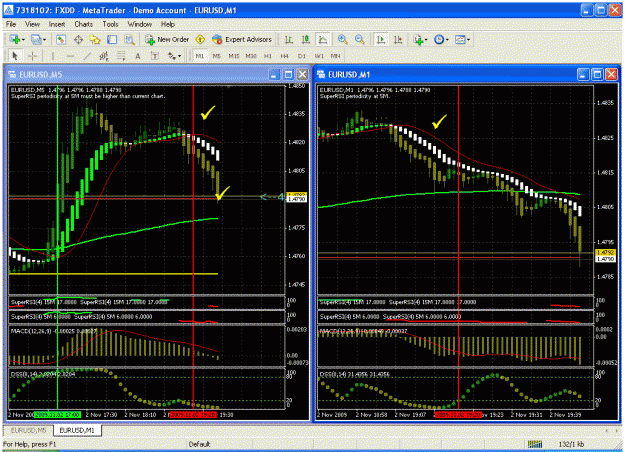625x452 pixels.
Task: Expand the Indicators dropdown arrow
Action: (x=426, y=39)
